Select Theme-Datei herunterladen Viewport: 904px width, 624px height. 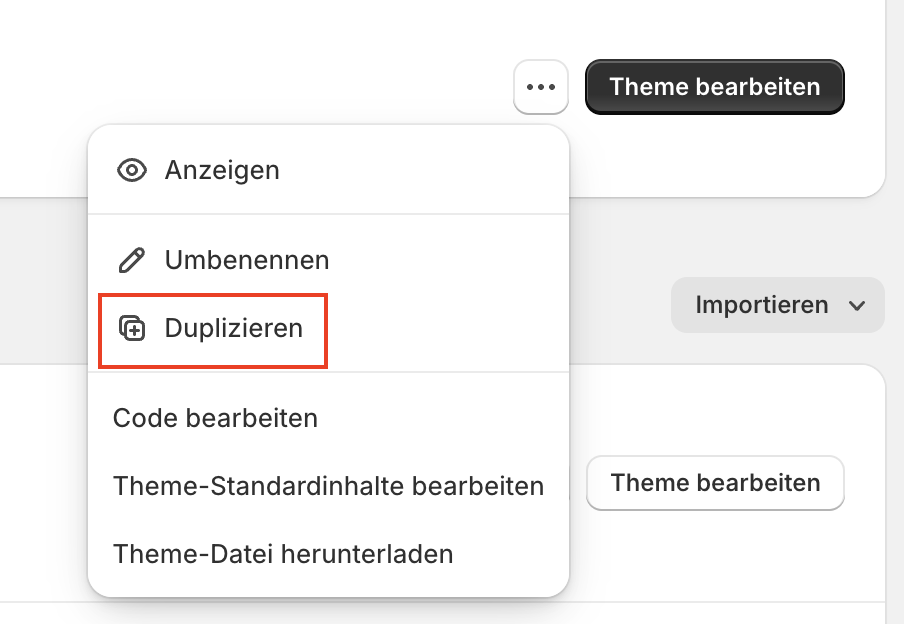click(x=329, y=554)
